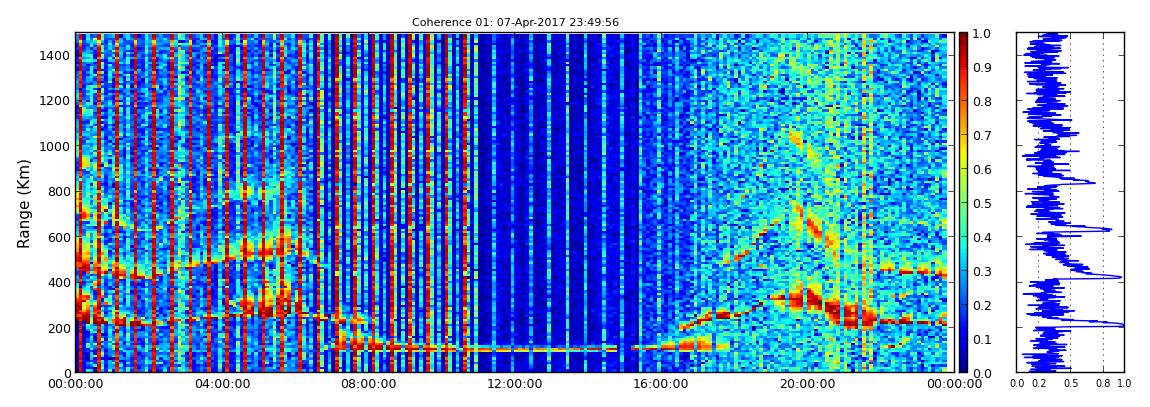The width and height of the screenshot is (1150, 407).
Task: Click the 1200 range tick label
Action: [56, 100]
